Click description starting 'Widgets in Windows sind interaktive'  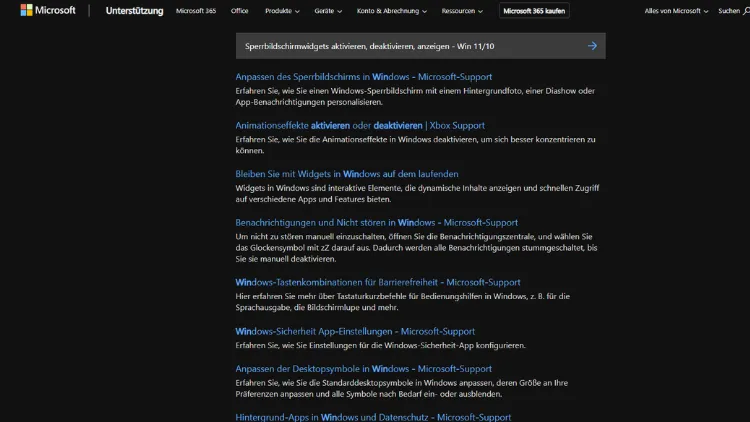click(417, 194)
